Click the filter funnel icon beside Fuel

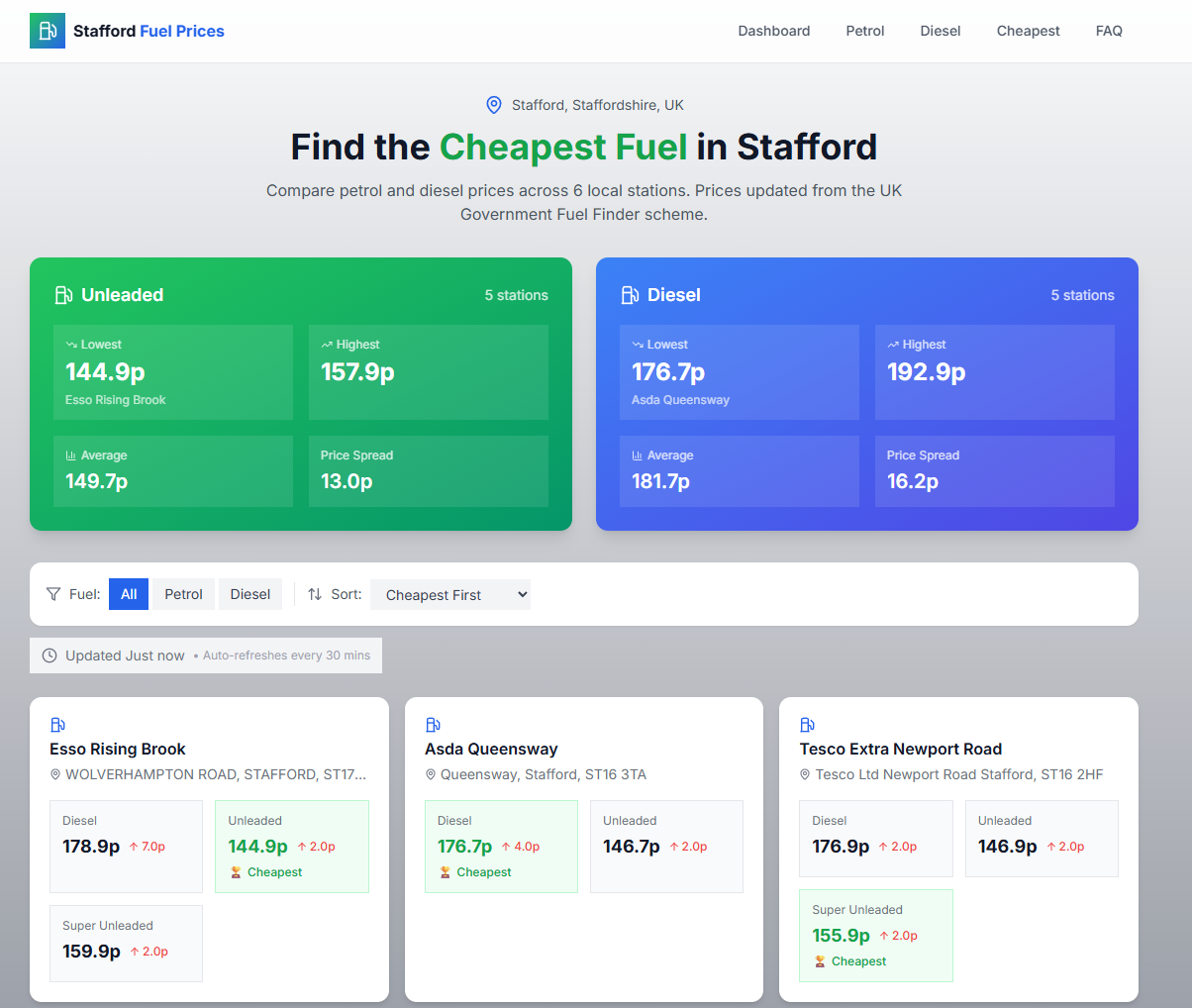[53, 594]
